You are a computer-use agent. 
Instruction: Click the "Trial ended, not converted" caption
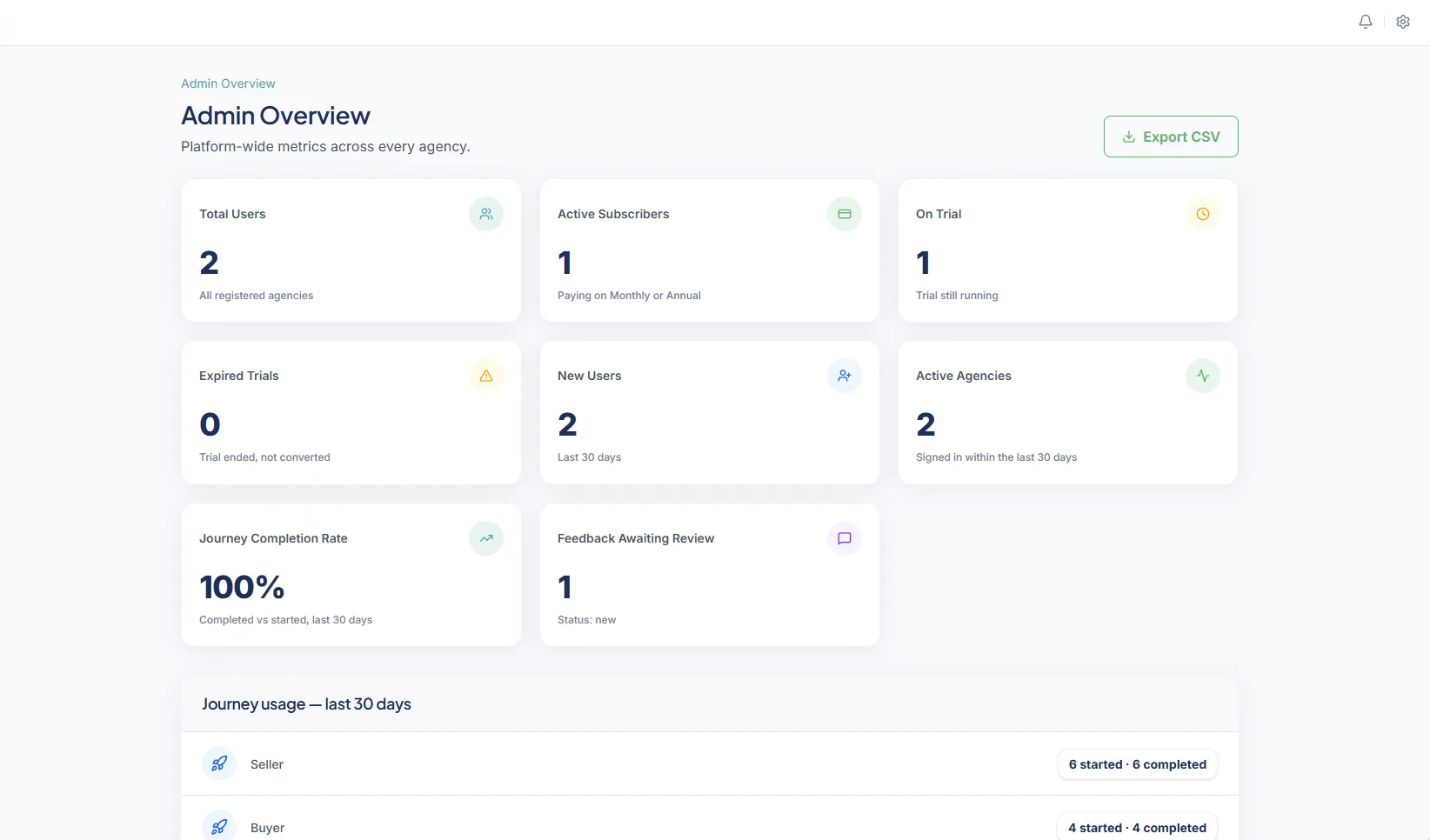point(264,457)
